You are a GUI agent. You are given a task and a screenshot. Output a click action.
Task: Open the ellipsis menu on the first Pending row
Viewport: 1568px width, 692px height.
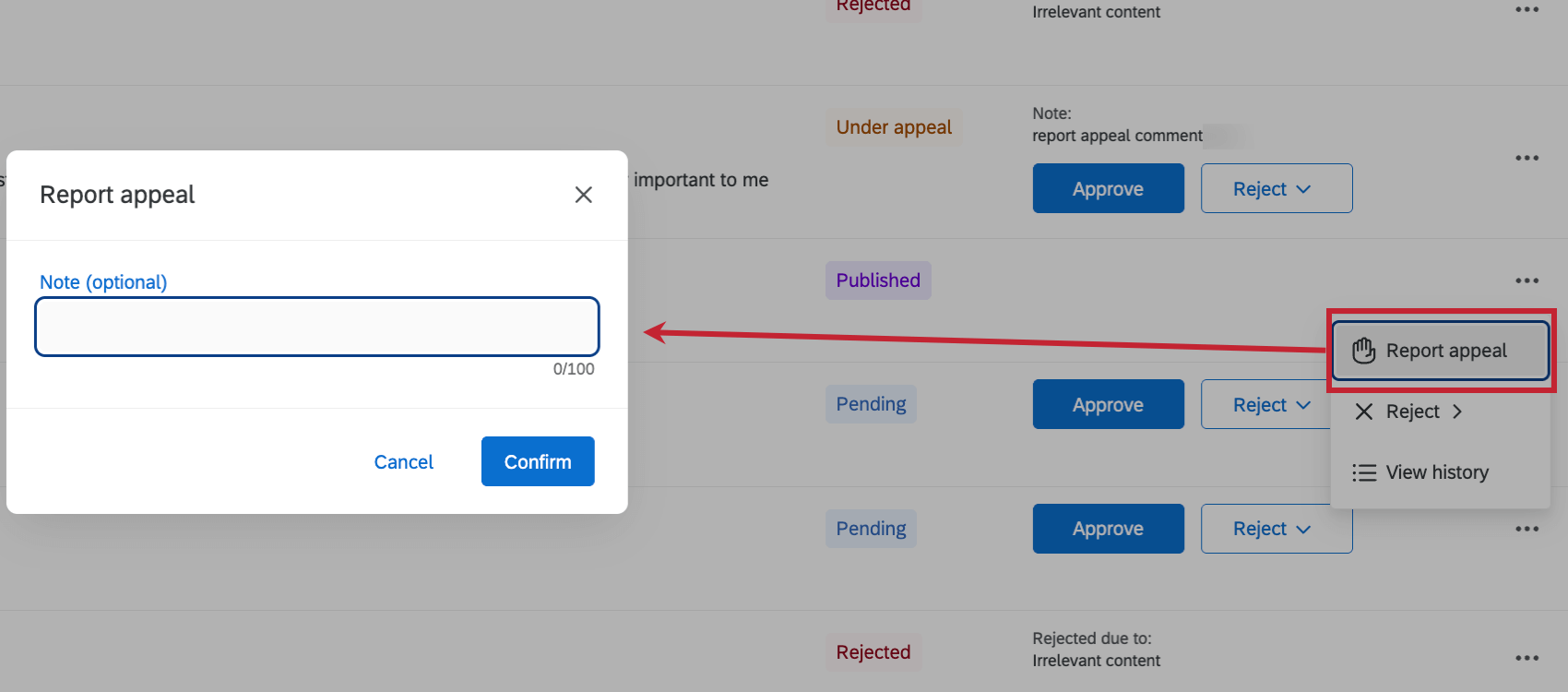coord(1526,403)
